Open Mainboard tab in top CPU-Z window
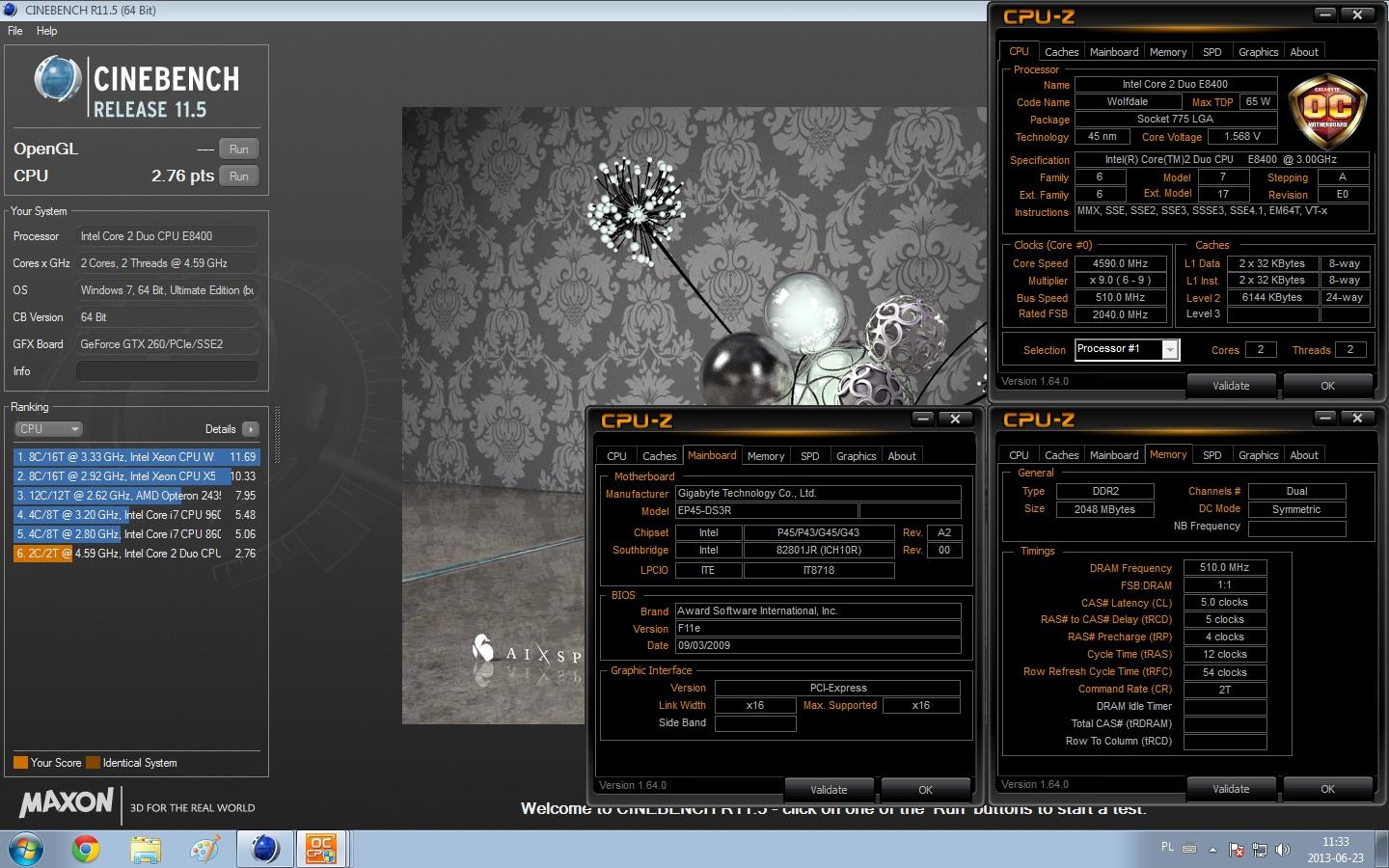 tap(1114, 52)
